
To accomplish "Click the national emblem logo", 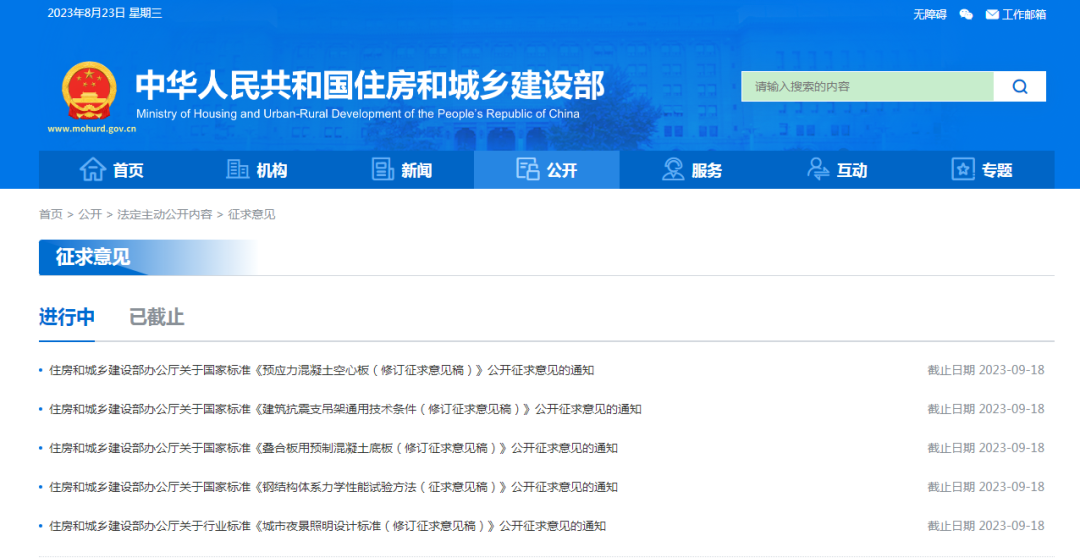I will 88,90.
